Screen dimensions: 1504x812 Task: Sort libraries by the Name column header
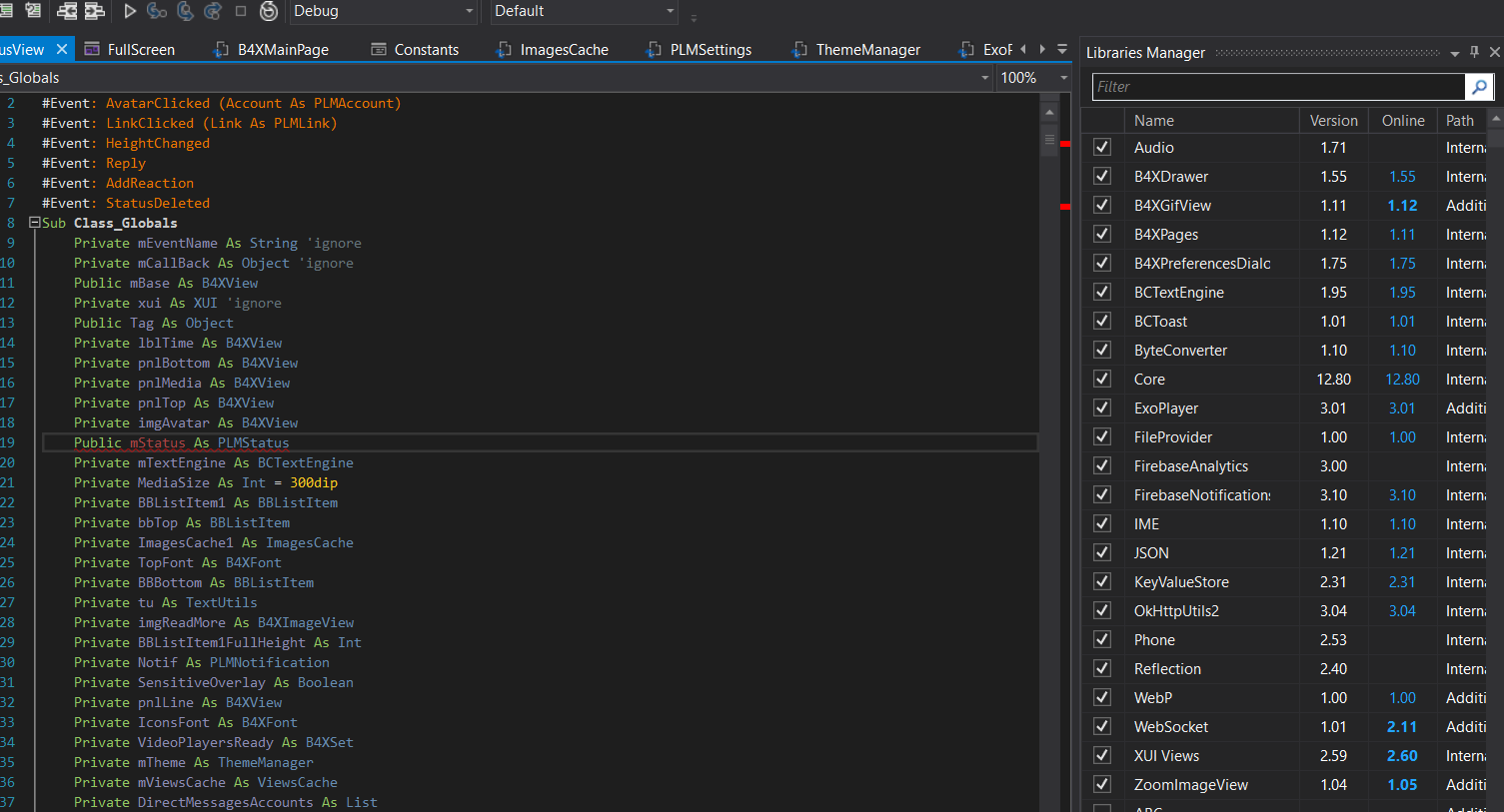(x=1153, y=120)
